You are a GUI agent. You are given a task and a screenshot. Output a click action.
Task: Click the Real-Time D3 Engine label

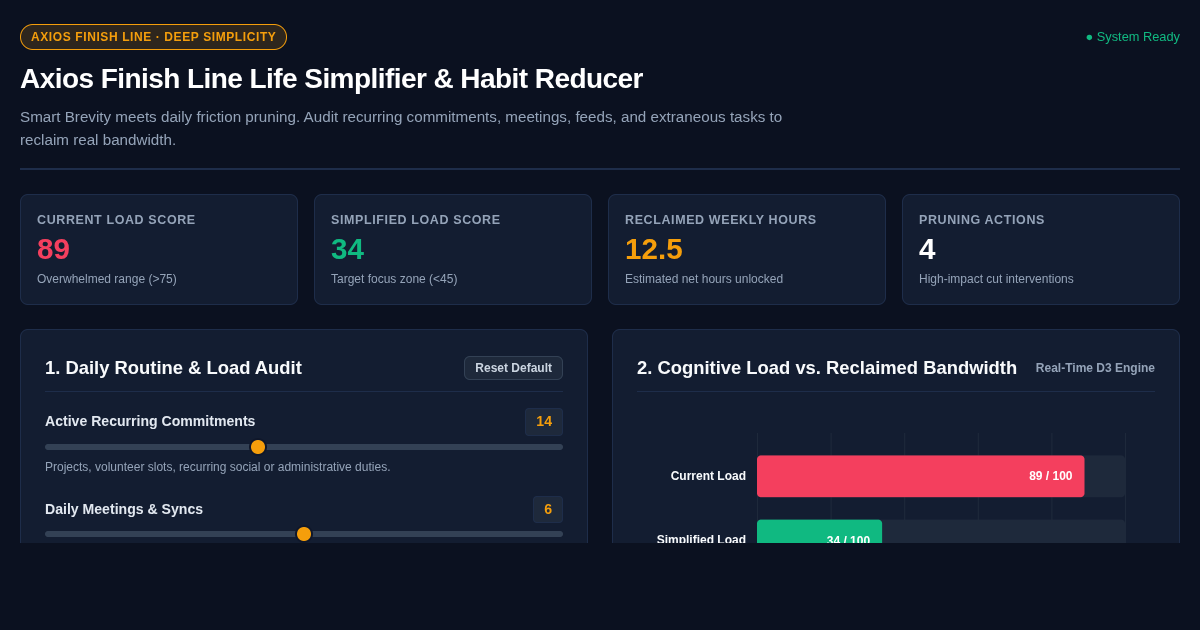click(1095, 368)
